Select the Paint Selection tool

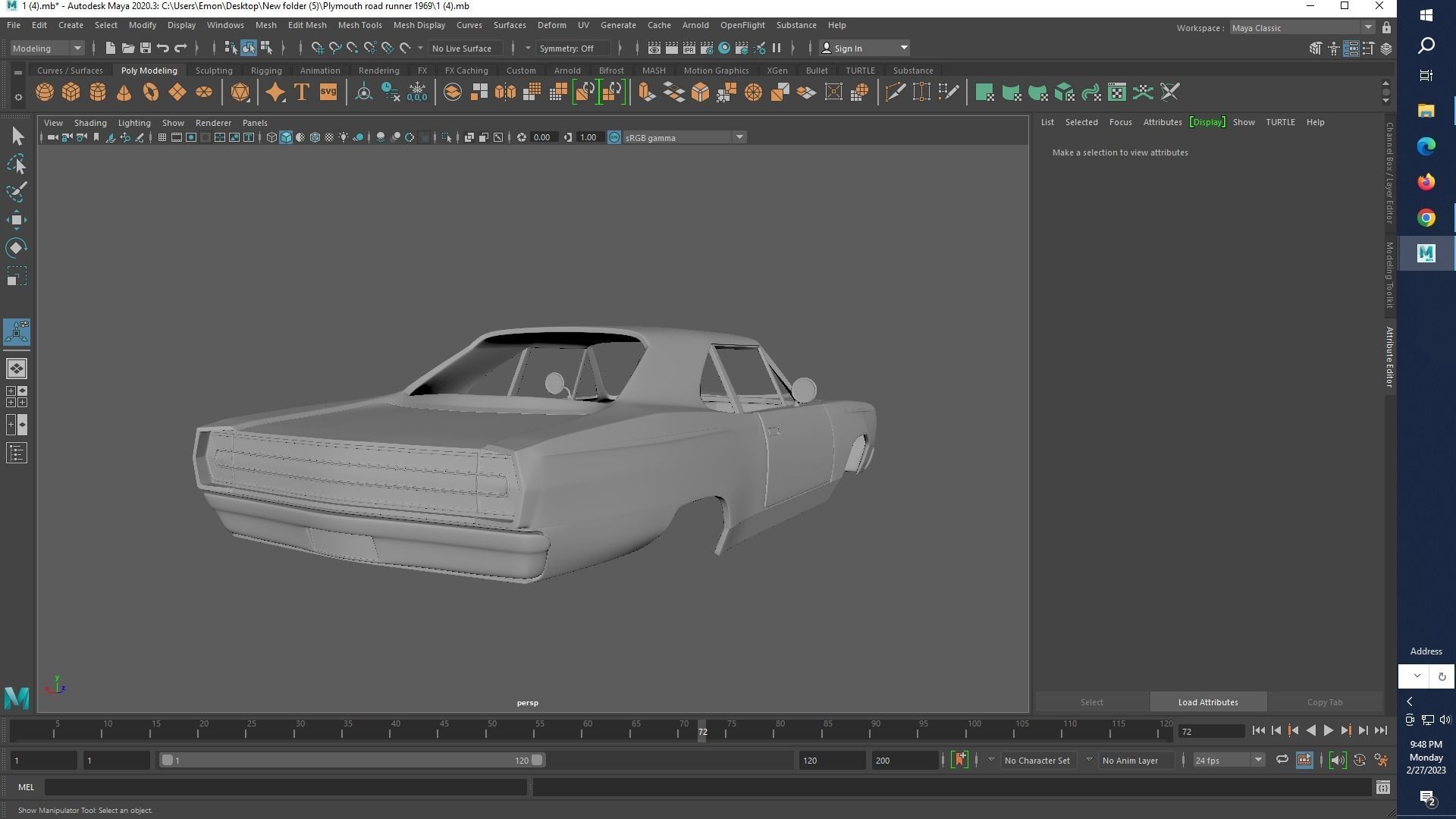pos(17,192)
